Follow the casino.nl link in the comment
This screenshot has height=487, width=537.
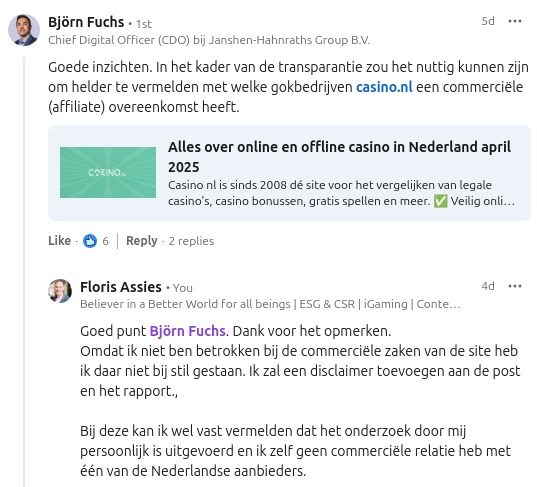tap(384, 87)
